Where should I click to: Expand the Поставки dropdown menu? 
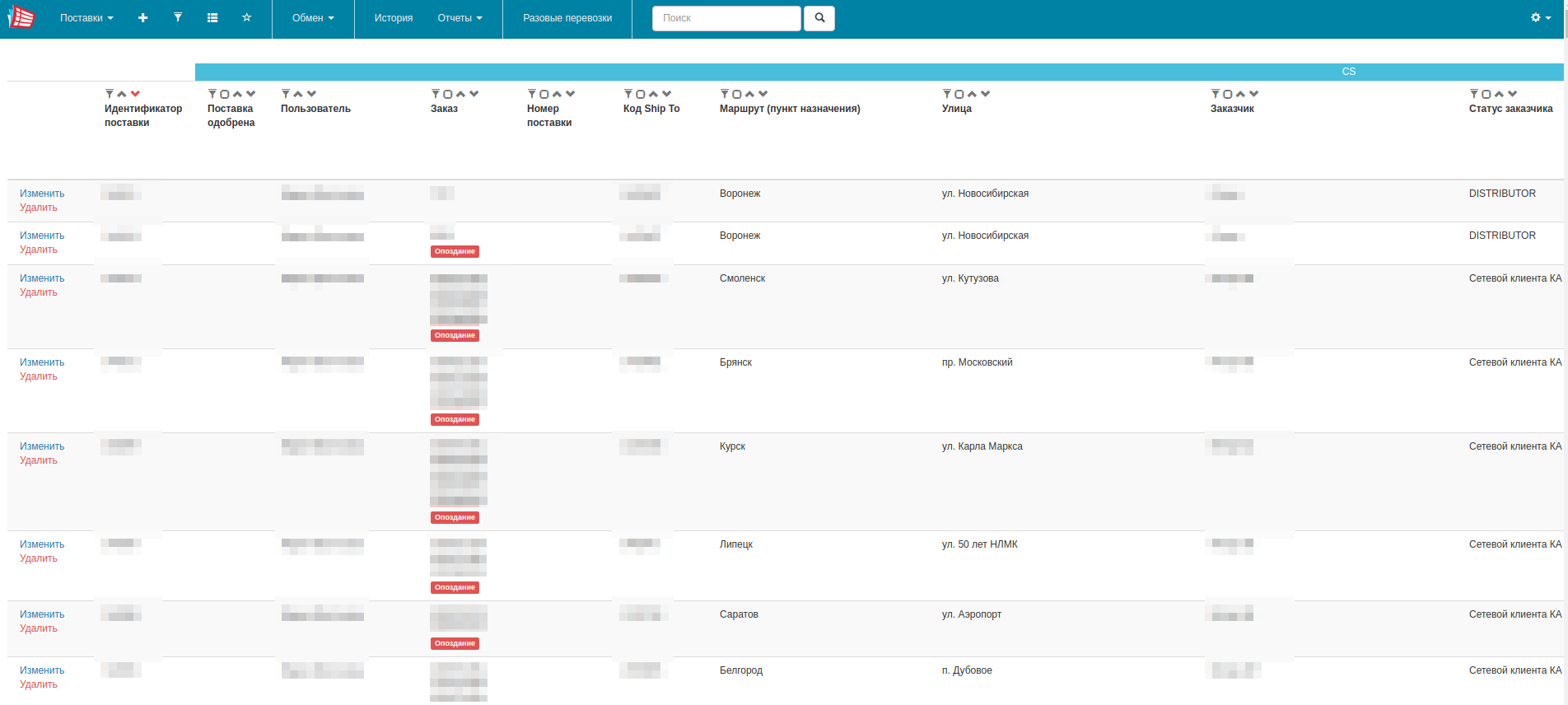(x=86, y=18)
